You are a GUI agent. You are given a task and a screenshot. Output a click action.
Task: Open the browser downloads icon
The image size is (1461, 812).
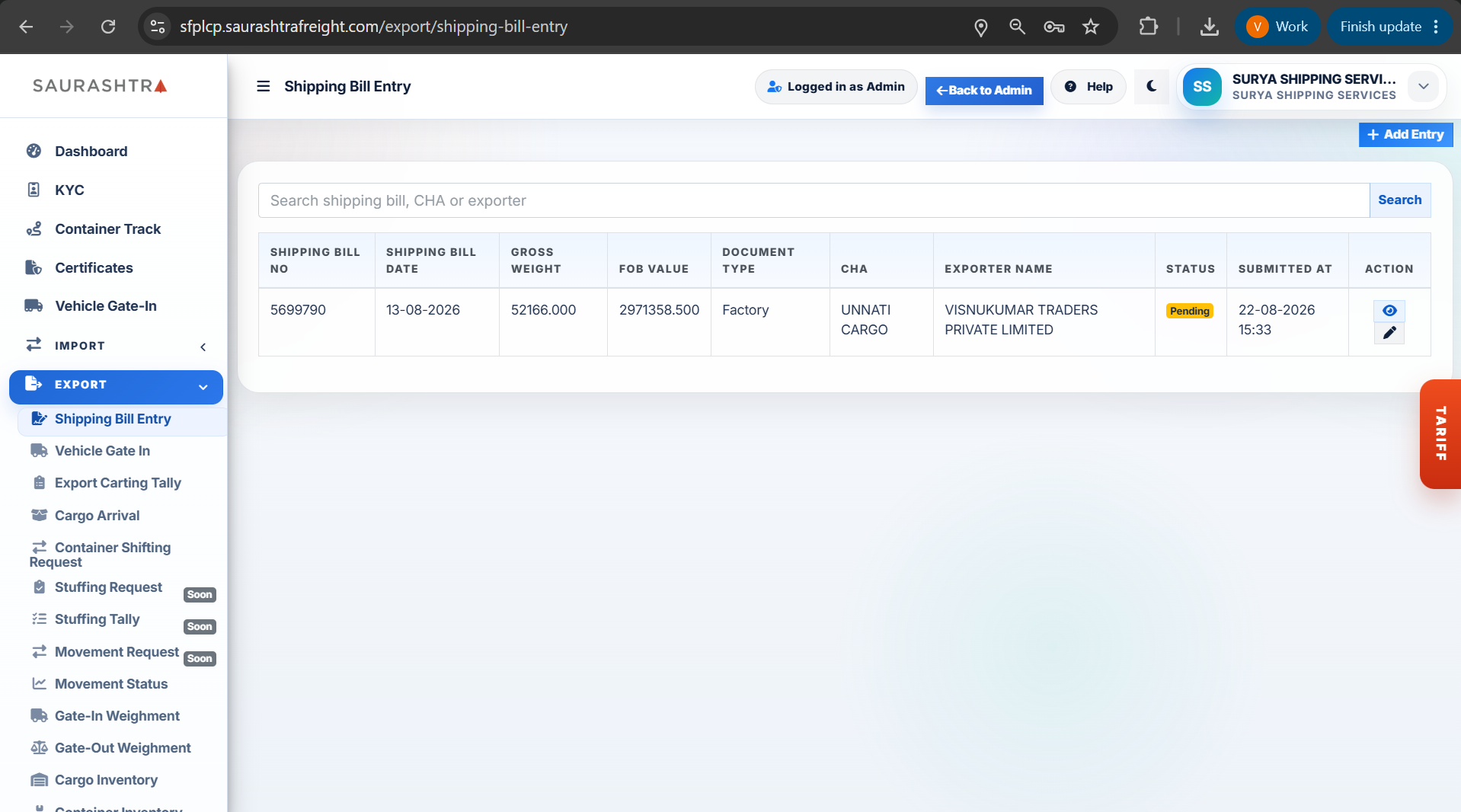click(1209, 27)
